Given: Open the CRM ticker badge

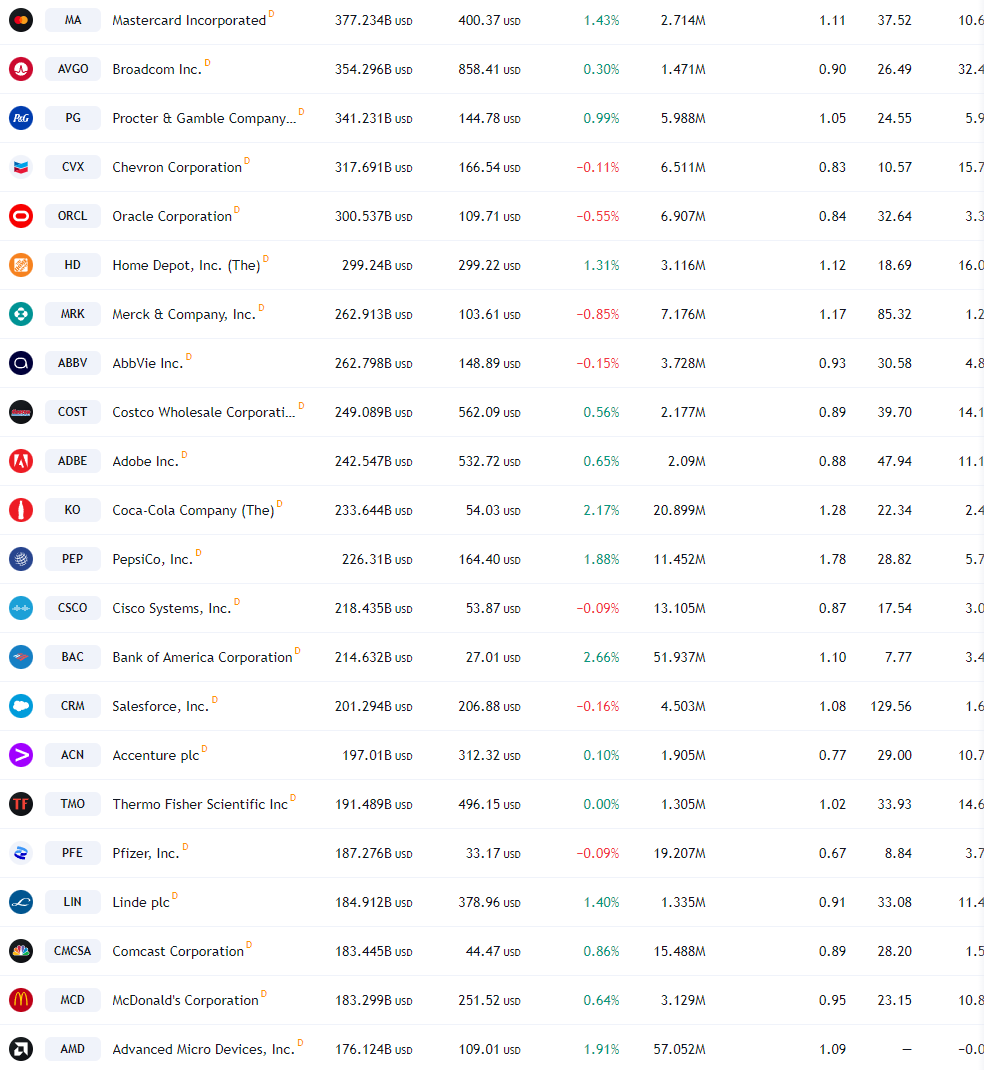Looking at the screenshot, I should [x=72, y=706].
